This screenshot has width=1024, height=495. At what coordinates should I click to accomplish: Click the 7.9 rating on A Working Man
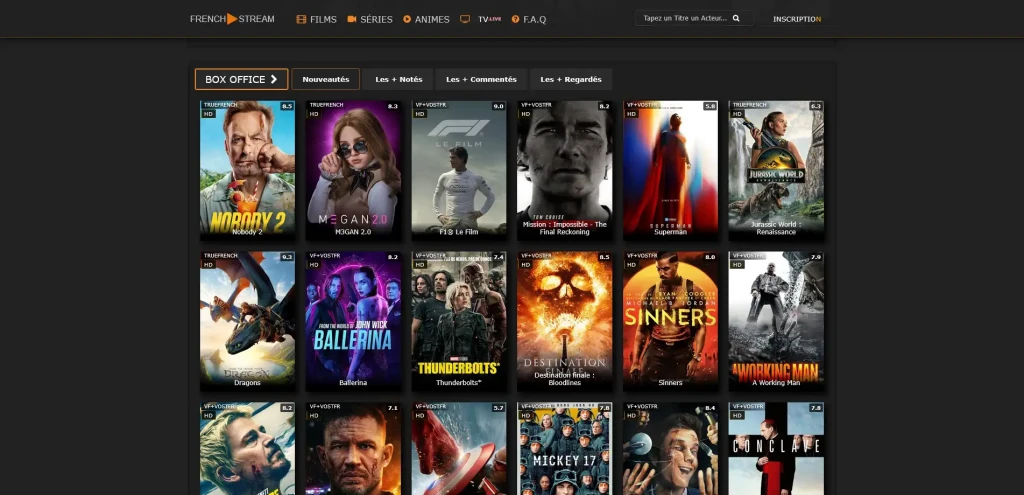click(x=816, y=257)
